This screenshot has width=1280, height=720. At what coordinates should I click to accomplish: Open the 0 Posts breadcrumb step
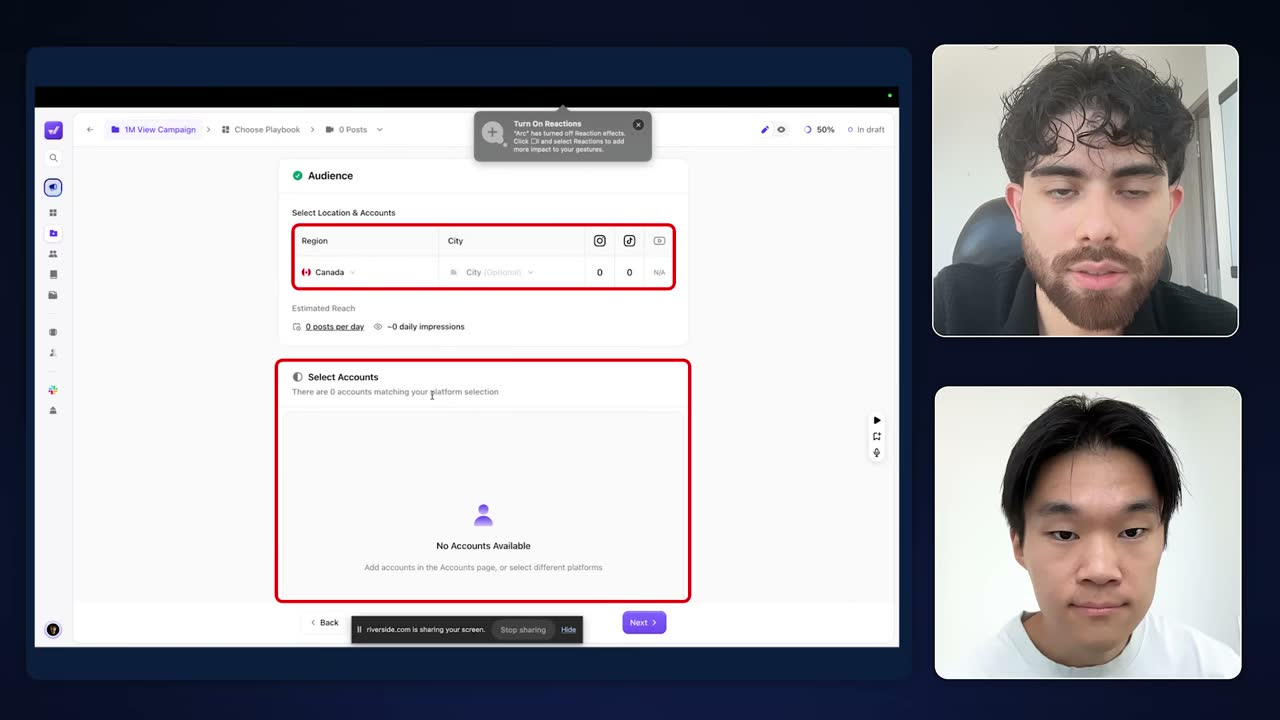point(347,129)
